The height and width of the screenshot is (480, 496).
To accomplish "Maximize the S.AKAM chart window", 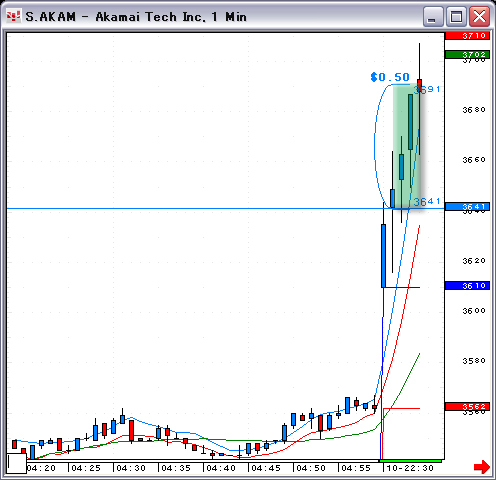I will 456,16.
